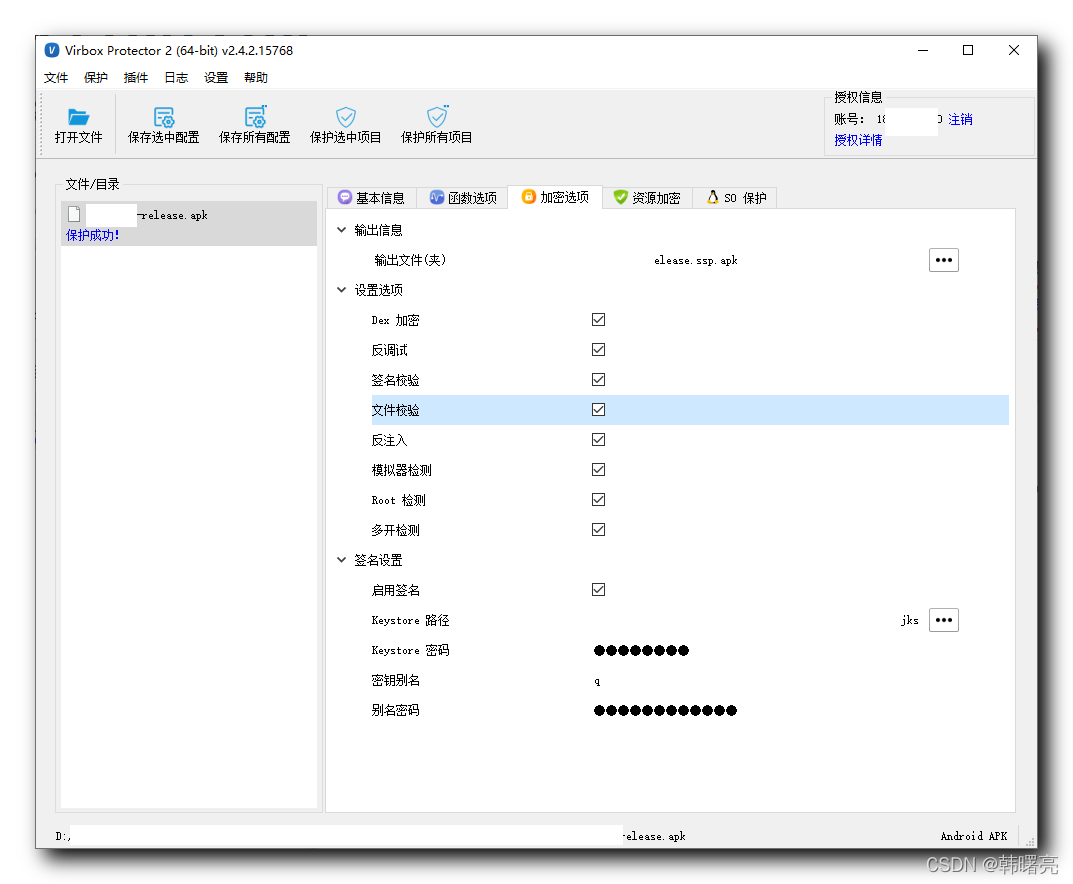Click the 启用签名 row label
Image resolution: width=1073 pixels, height=884 pixels.
396,590
